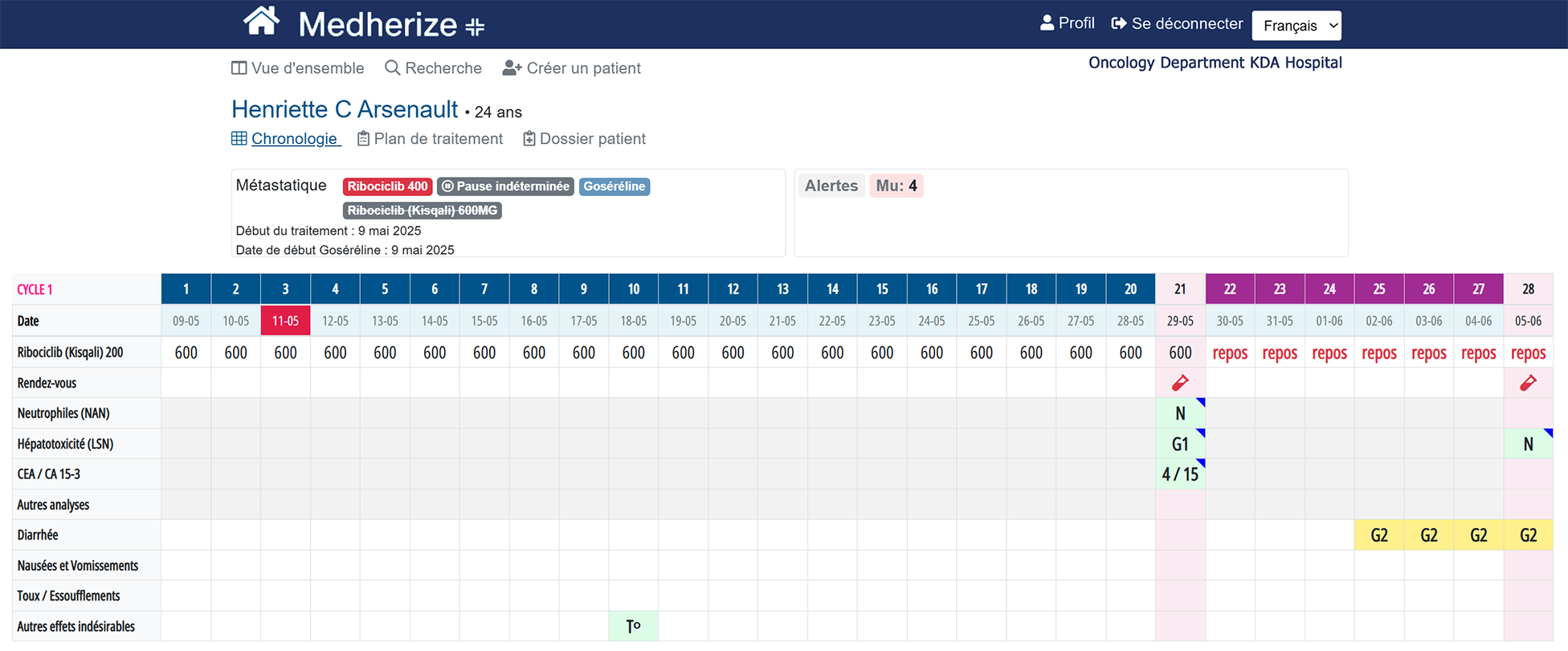Screen dimensions: 1568x651
Task: Click the Recherche magnifying glass icon
Action: tap(392, 68)
